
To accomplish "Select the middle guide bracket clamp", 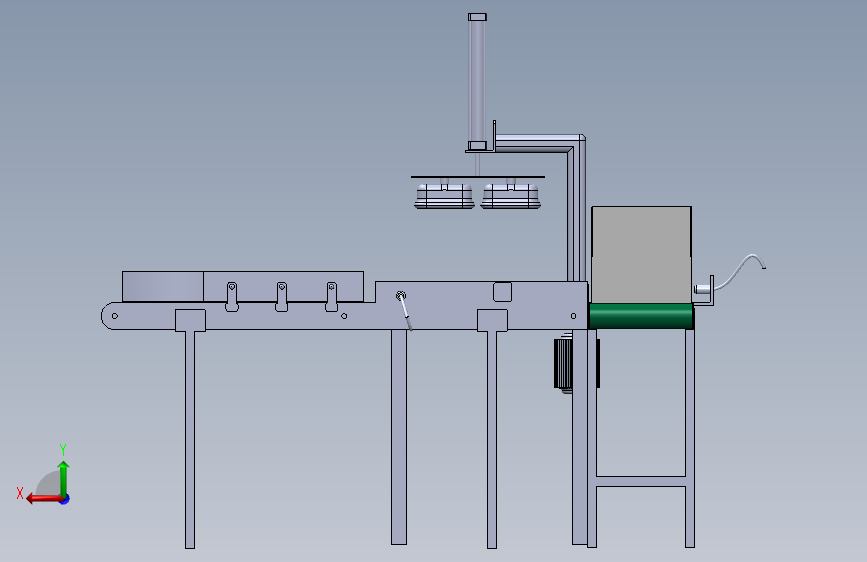I will coord(281,297).
